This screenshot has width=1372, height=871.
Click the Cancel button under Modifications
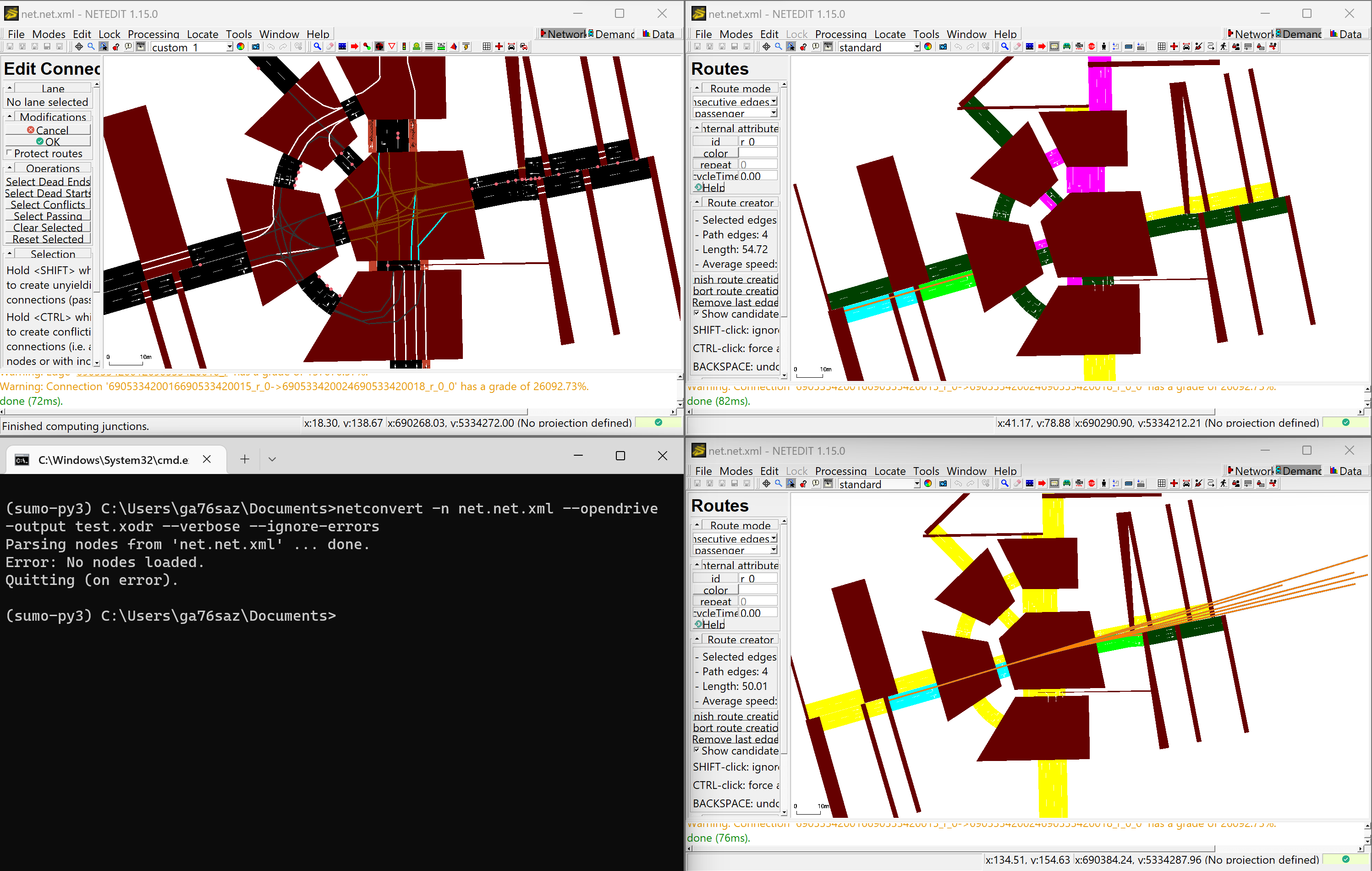click(48, 130)
